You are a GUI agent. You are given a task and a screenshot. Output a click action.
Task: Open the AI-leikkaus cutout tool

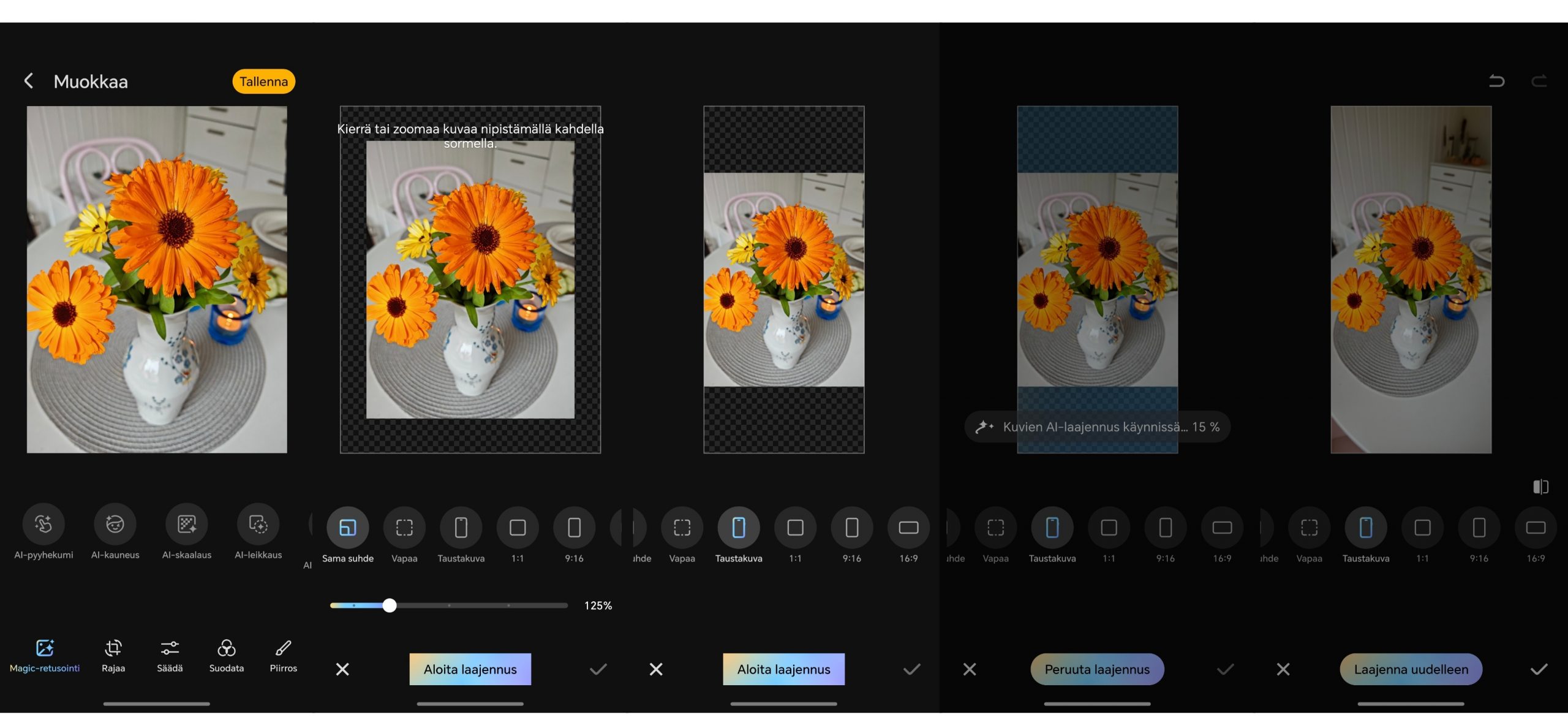(x=258, y=524)
